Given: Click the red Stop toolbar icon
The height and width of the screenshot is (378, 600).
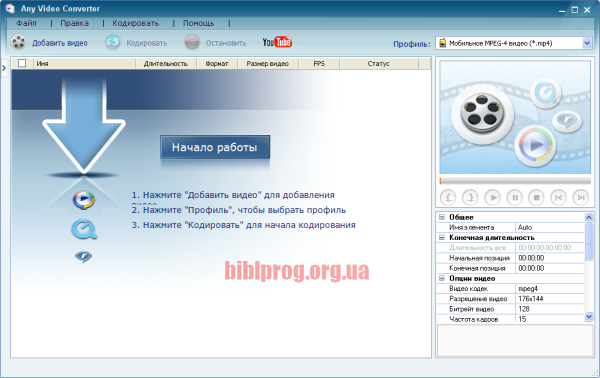Looking at the screenshot, I should coord(192,42).
